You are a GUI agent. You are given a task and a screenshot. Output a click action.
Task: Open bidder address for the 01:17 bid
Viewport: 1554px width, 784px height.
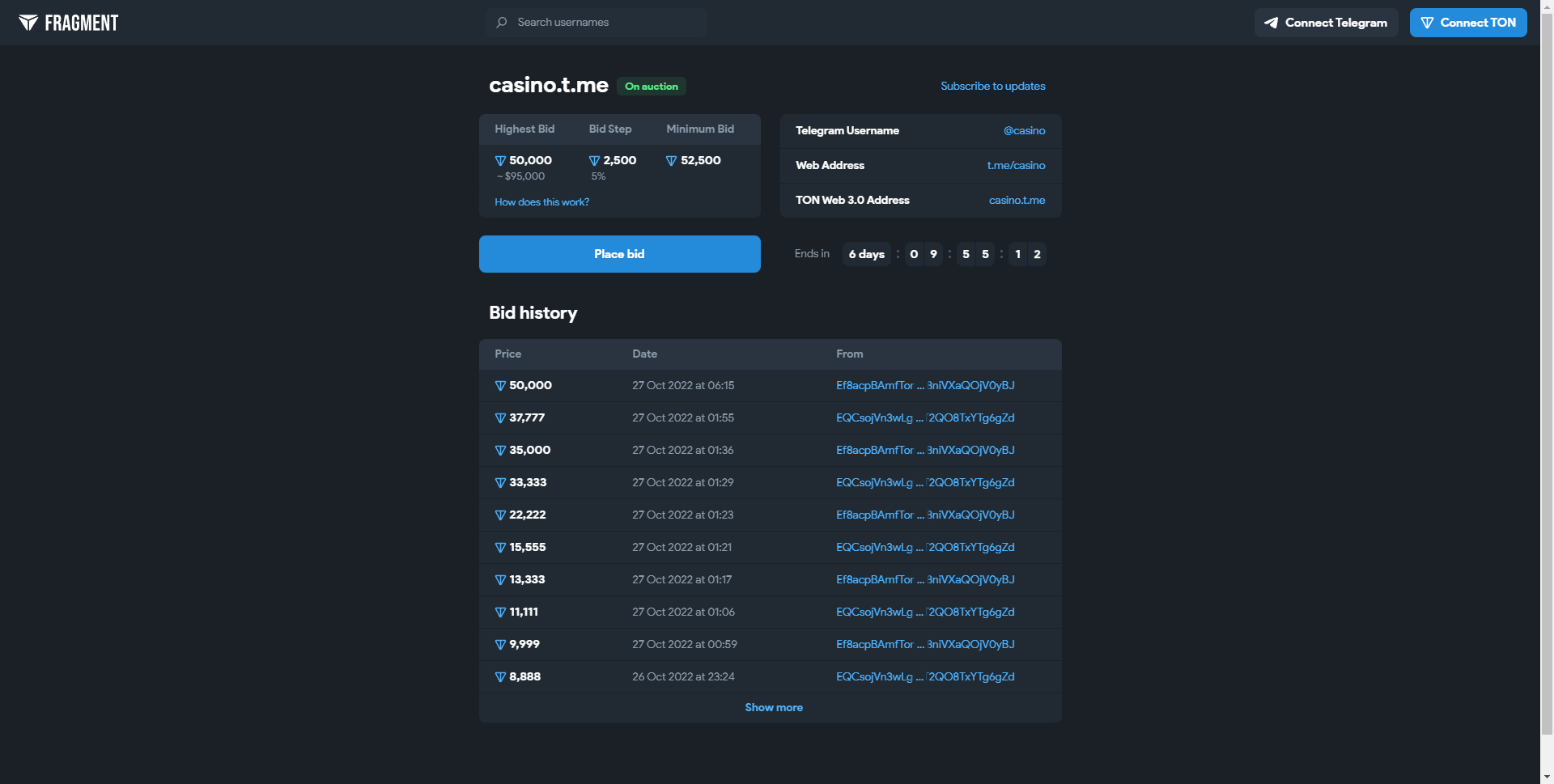click(925, 580)
